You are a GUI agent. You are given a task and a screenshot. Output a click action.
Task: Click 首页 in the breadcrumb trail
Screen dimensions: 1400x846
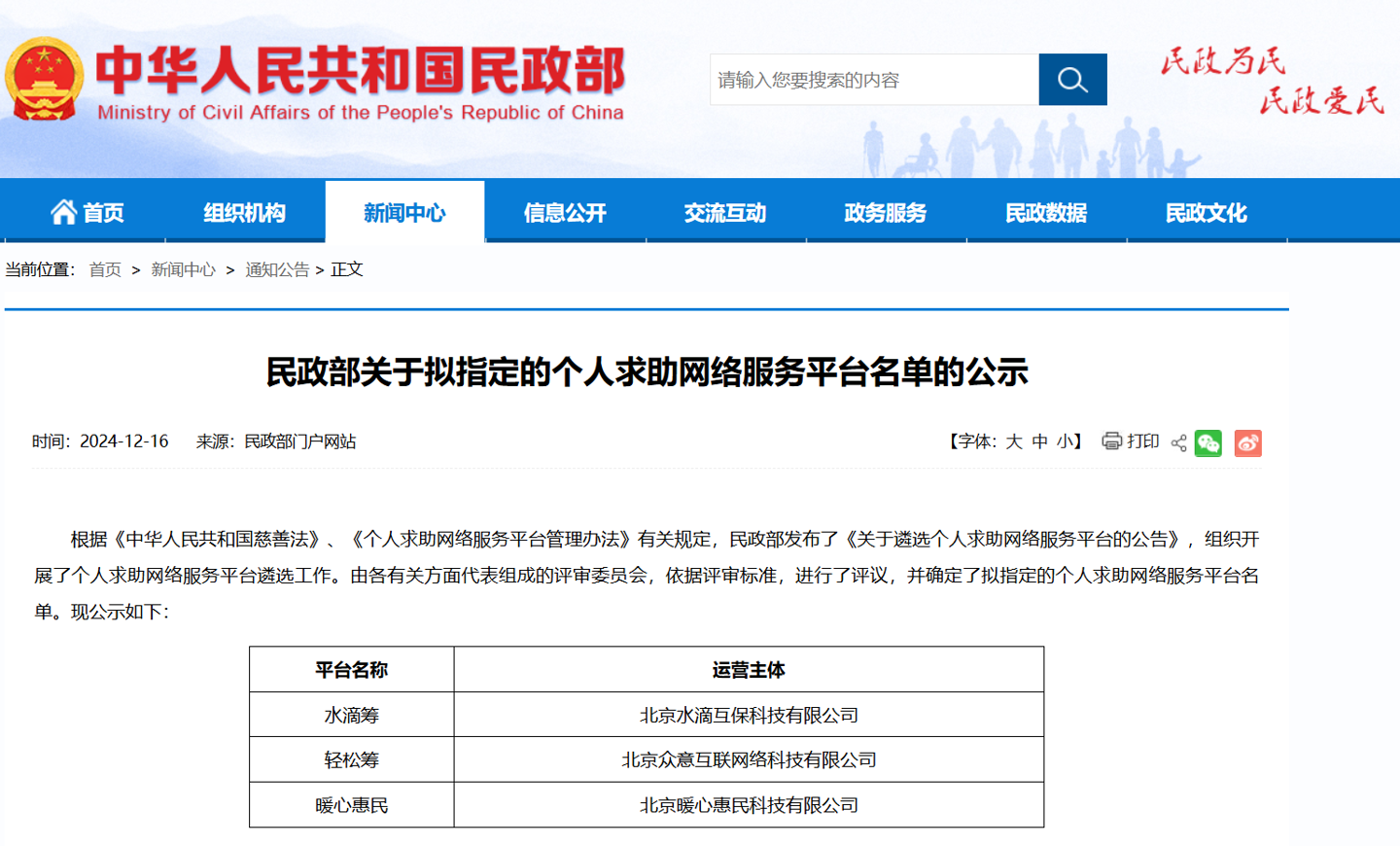tap(105, 269)
